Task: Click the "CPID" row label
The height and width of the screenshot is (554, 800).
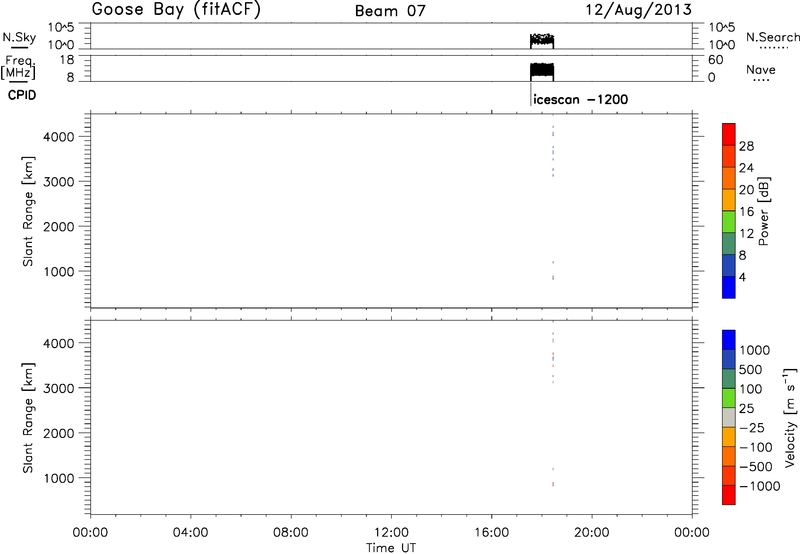Action: click(22, 95)
